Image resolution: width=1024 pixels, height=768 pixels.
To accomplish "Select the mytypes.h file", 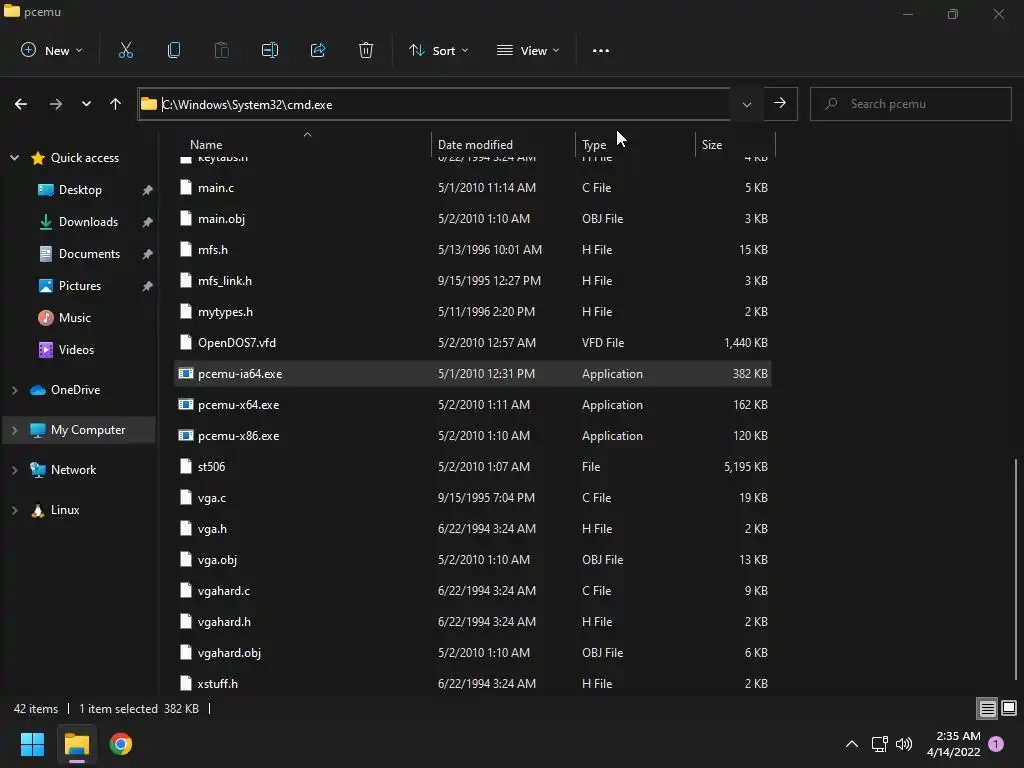I will click(x=473, y=312).
